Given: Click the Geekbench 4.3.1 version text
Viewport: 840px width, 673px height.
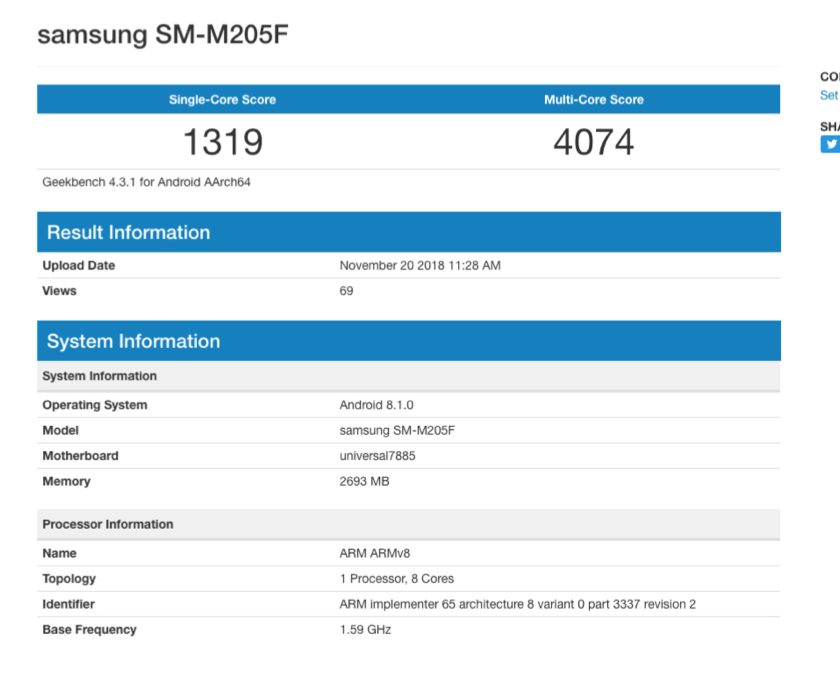Looking at the screenshot, I should [146, 183].
